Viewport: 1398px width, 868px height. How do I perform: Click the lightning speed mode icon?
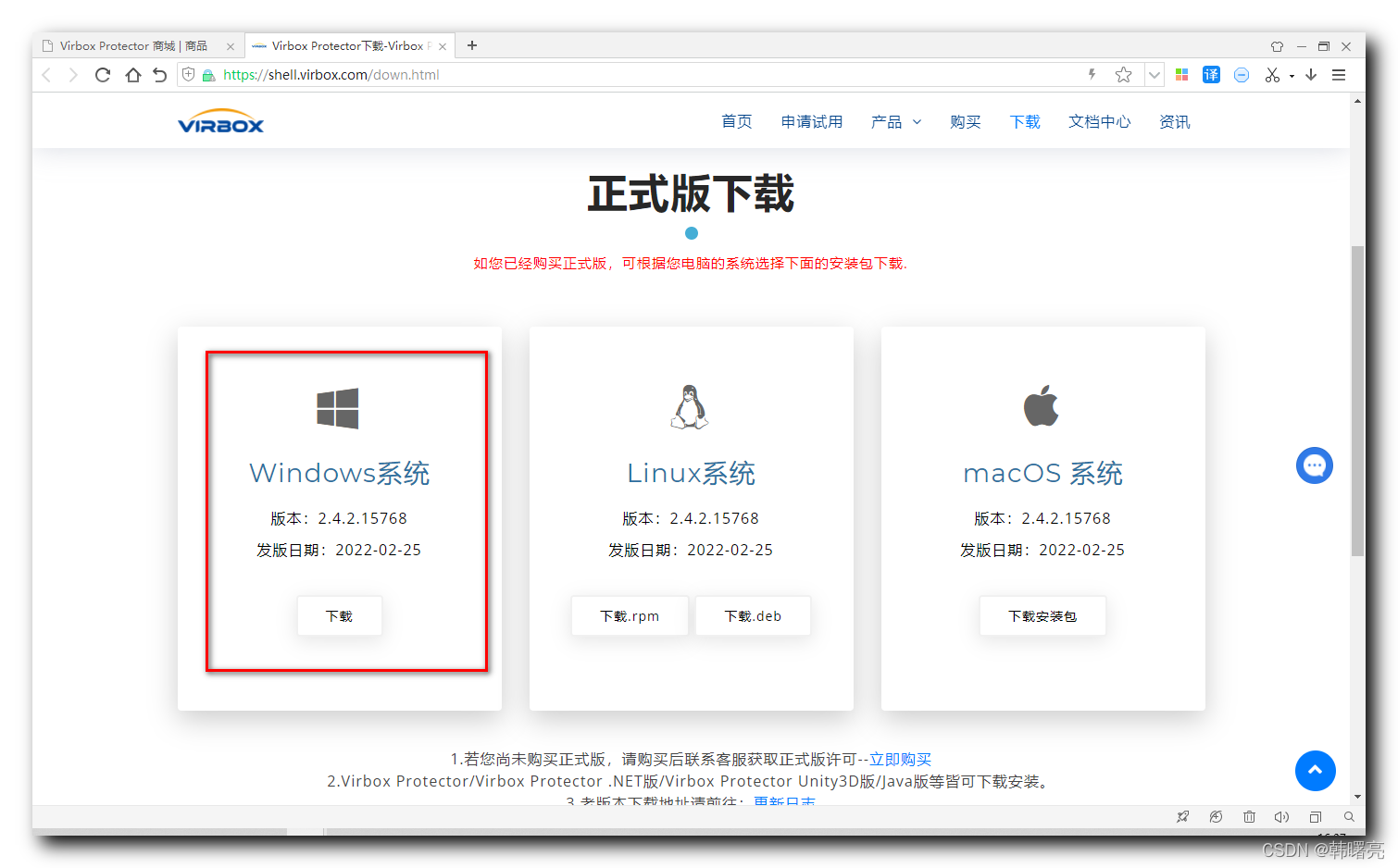(x=1092, y=75)
